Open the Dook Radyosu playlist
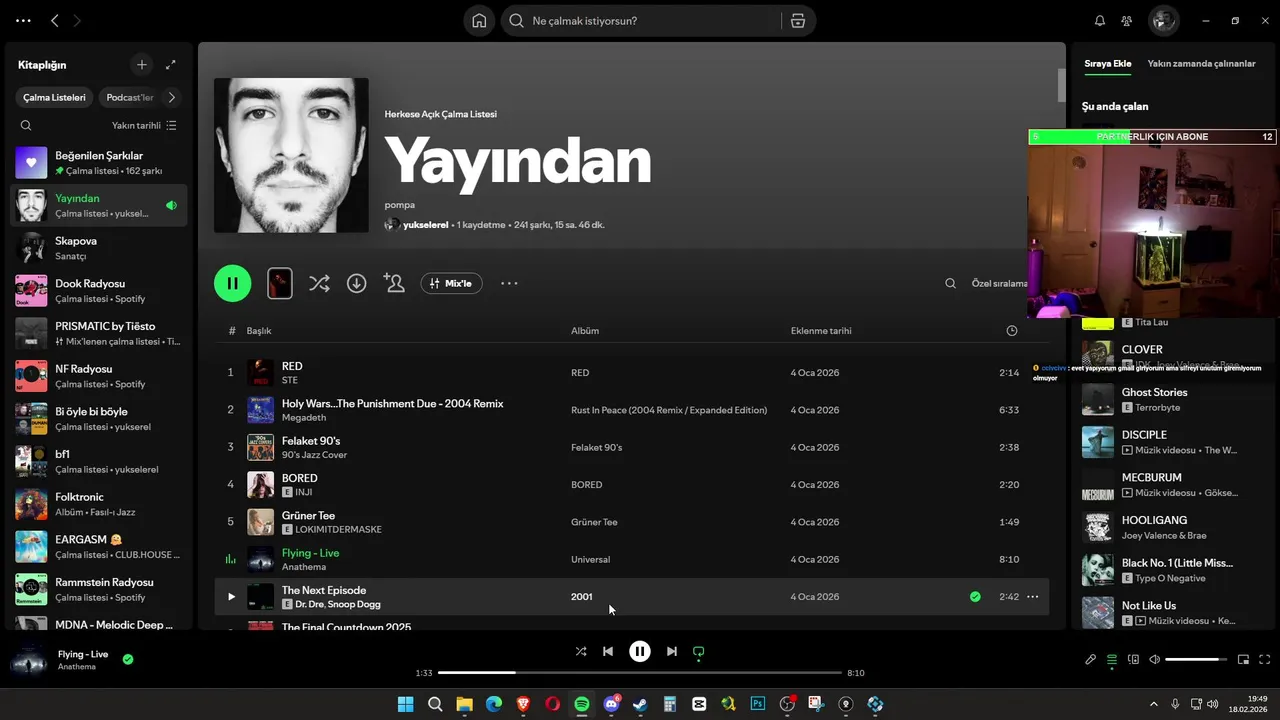 (x=99, y=290)
